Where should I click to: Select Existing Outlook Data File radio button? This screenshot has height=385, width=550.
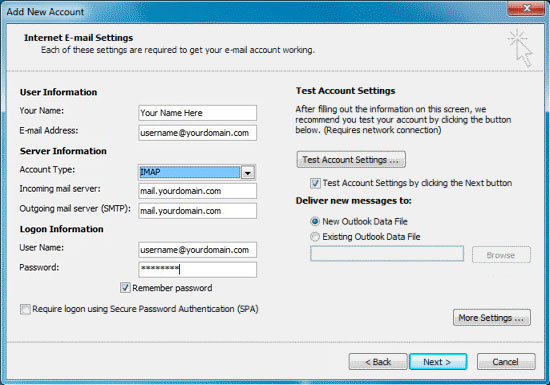click(x=315, y=237)
